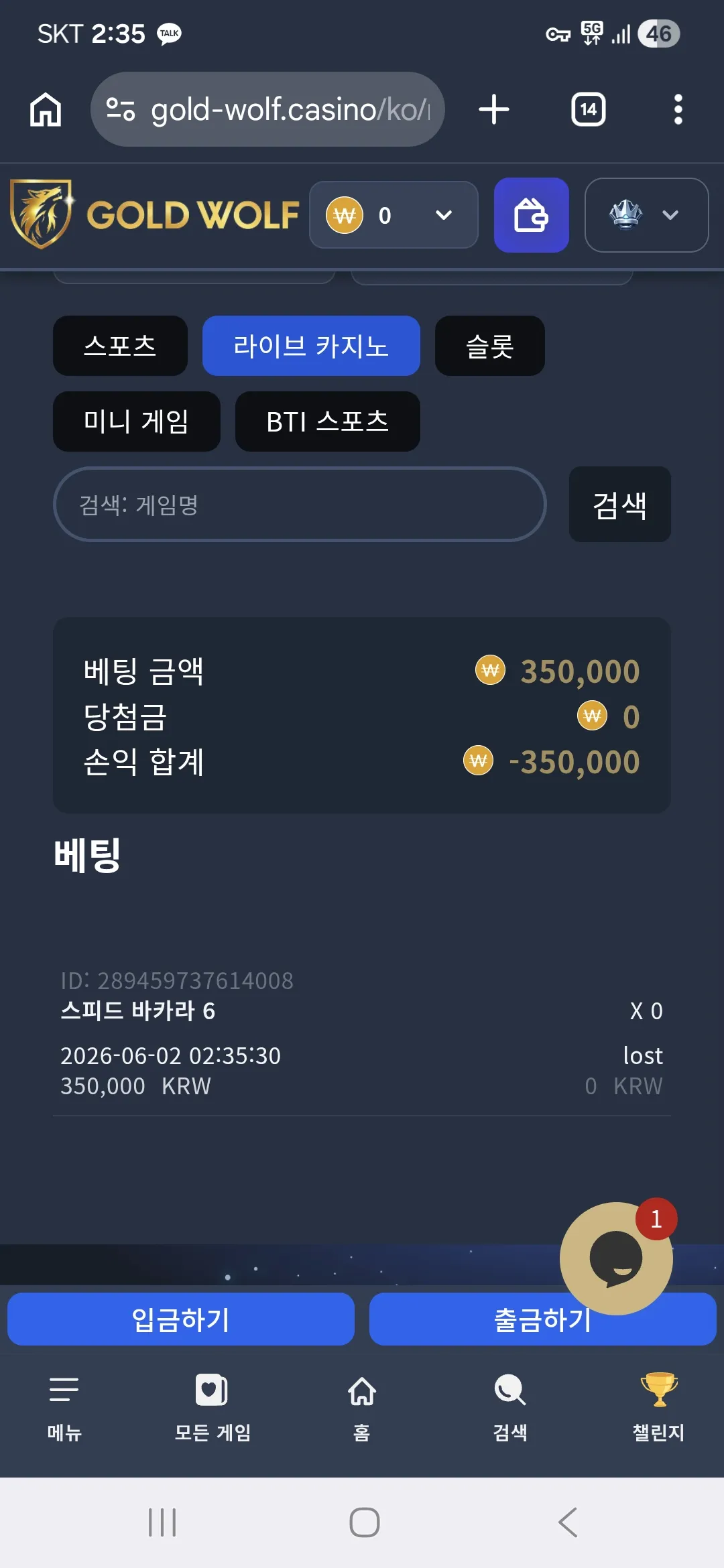The height and width of the screenshot is (1568, 724).
Task: Open the wallet deposit icon button
Action: click(x=531, y=215)
